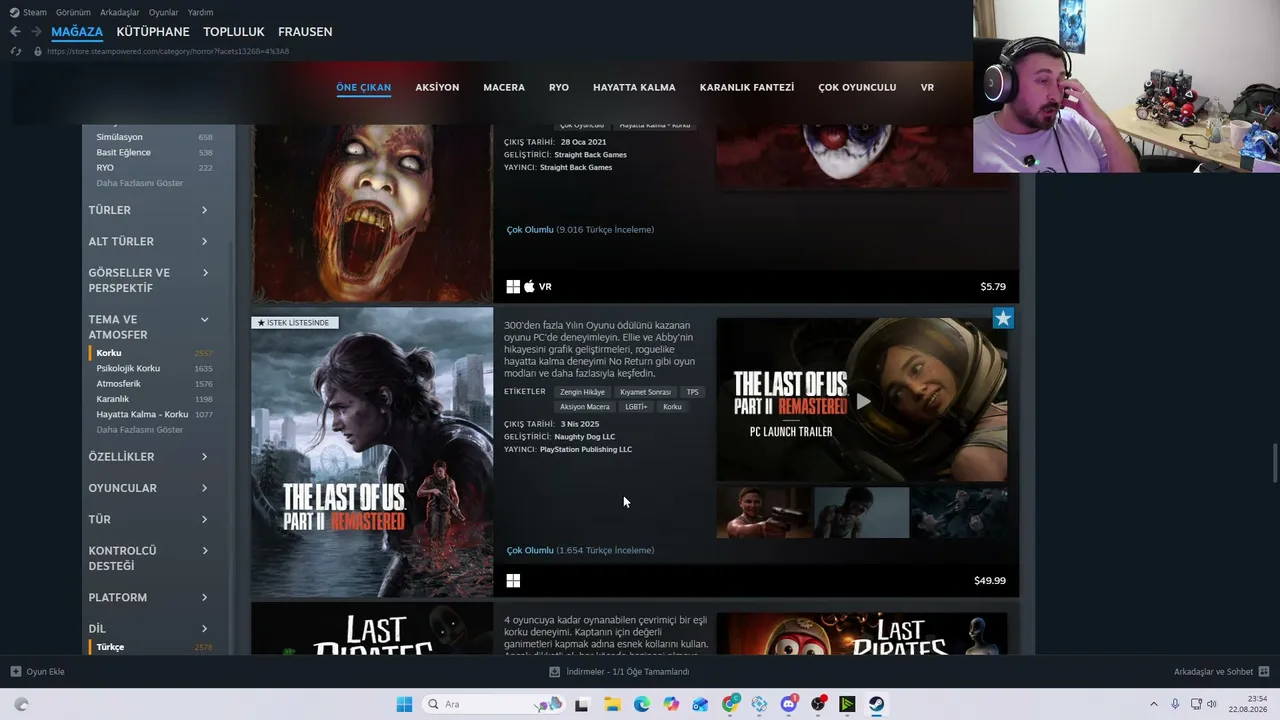The image size is (1280, 720).
Task: Show hidden system tray icons
Action: pos(1153,704)
